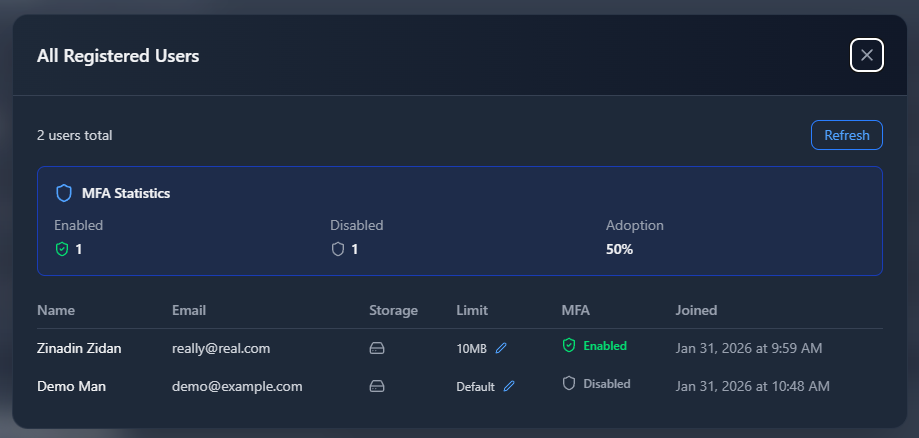919x438 pixels.
Task: Select the really@real.com email address
Action: click(x=221, y=348)
